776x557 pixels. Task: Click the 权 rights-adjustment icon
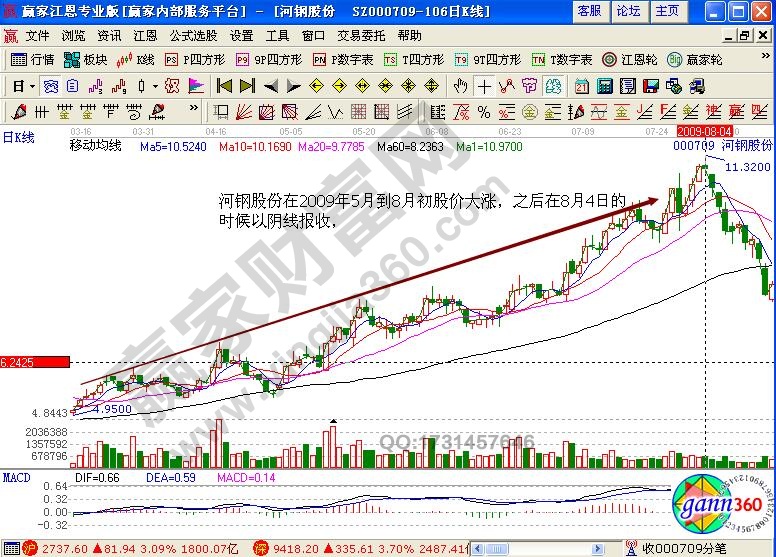coord(172,86)
